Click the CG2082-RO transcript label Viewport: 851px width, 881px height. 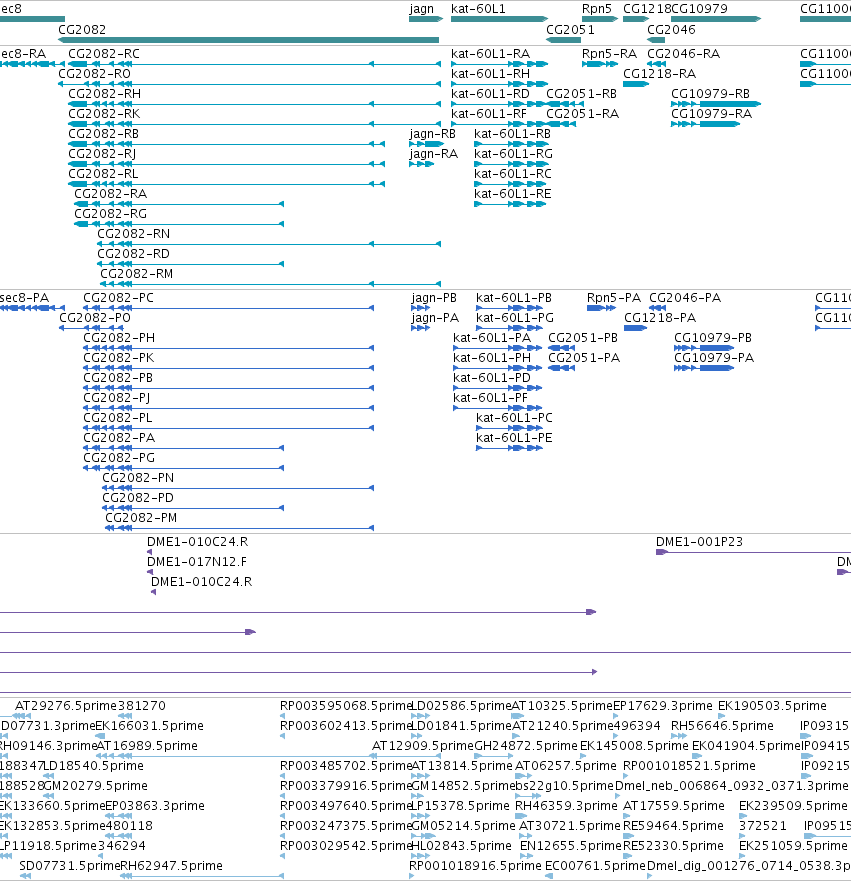(94, 74)
